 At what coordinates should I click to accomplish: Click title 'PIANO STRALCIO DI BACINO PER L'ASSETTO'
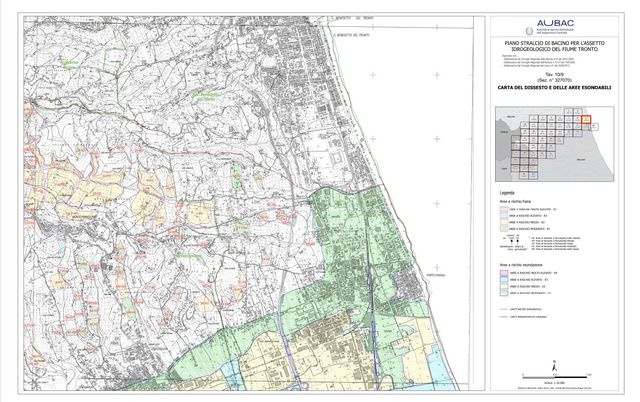[x=555, y=43]
